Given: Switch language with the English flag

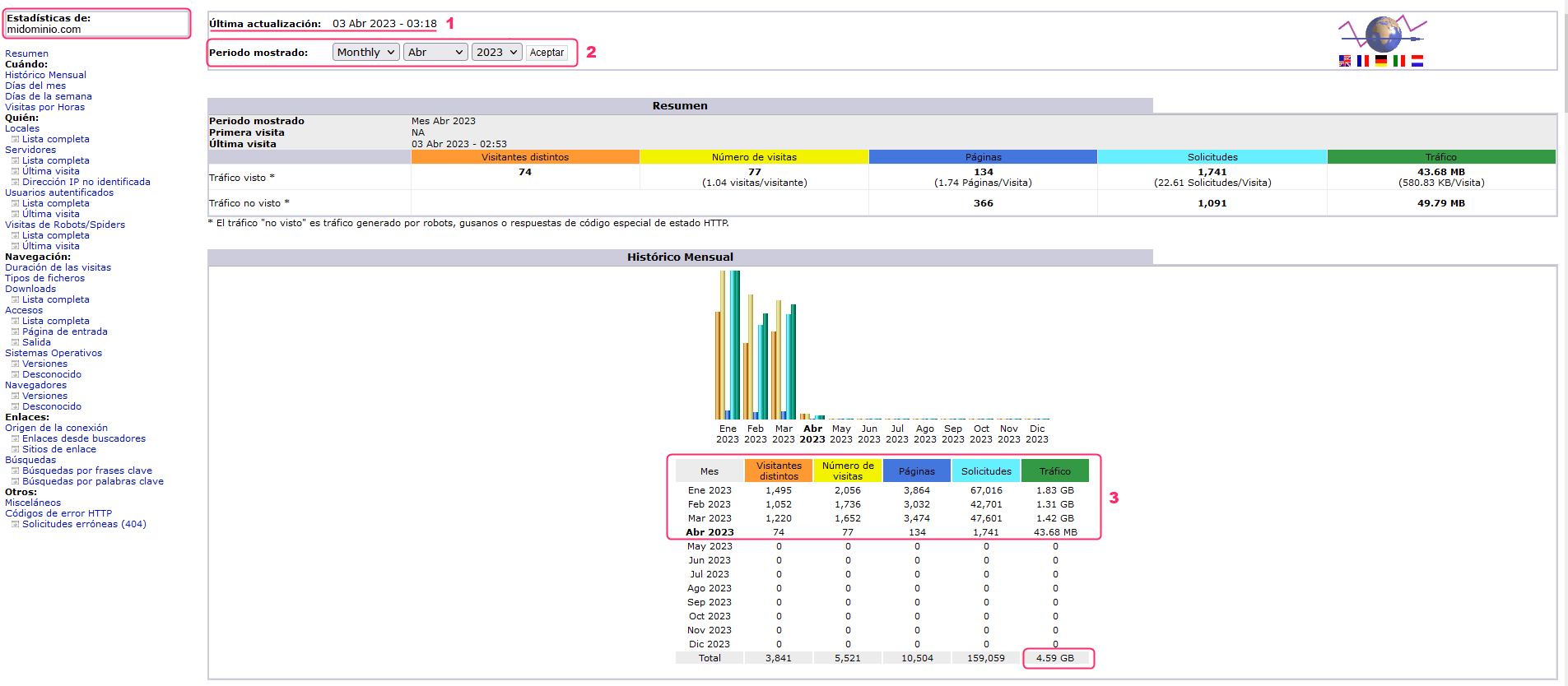Looking at the screenshot, I should [1345, 61].
